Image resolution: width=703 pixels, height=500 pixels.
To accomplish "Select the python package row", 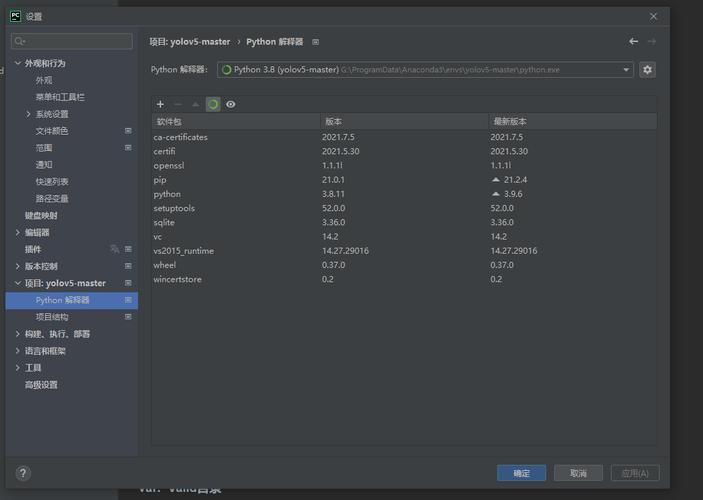I will click(x=404, y=194).
